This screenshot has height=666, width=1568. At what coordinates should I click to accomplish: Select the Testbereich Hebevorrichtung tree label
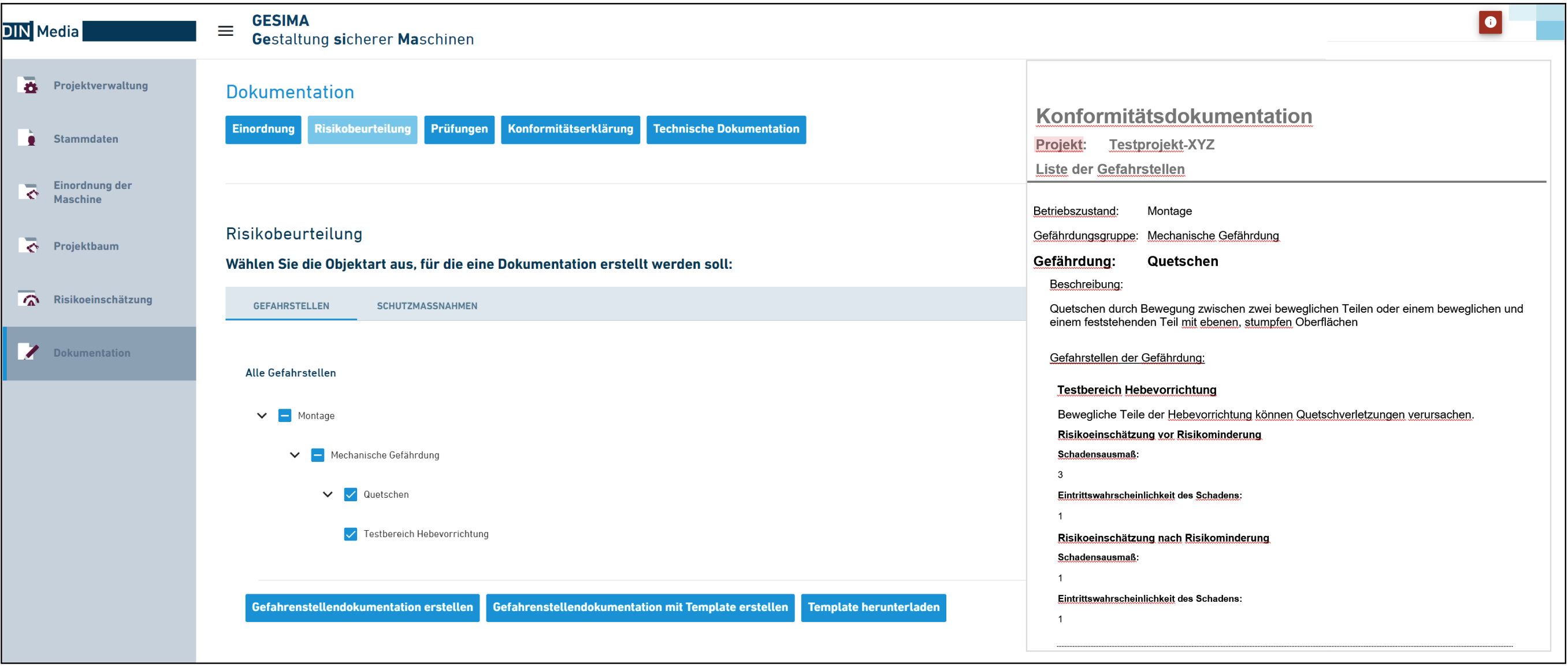426,534
